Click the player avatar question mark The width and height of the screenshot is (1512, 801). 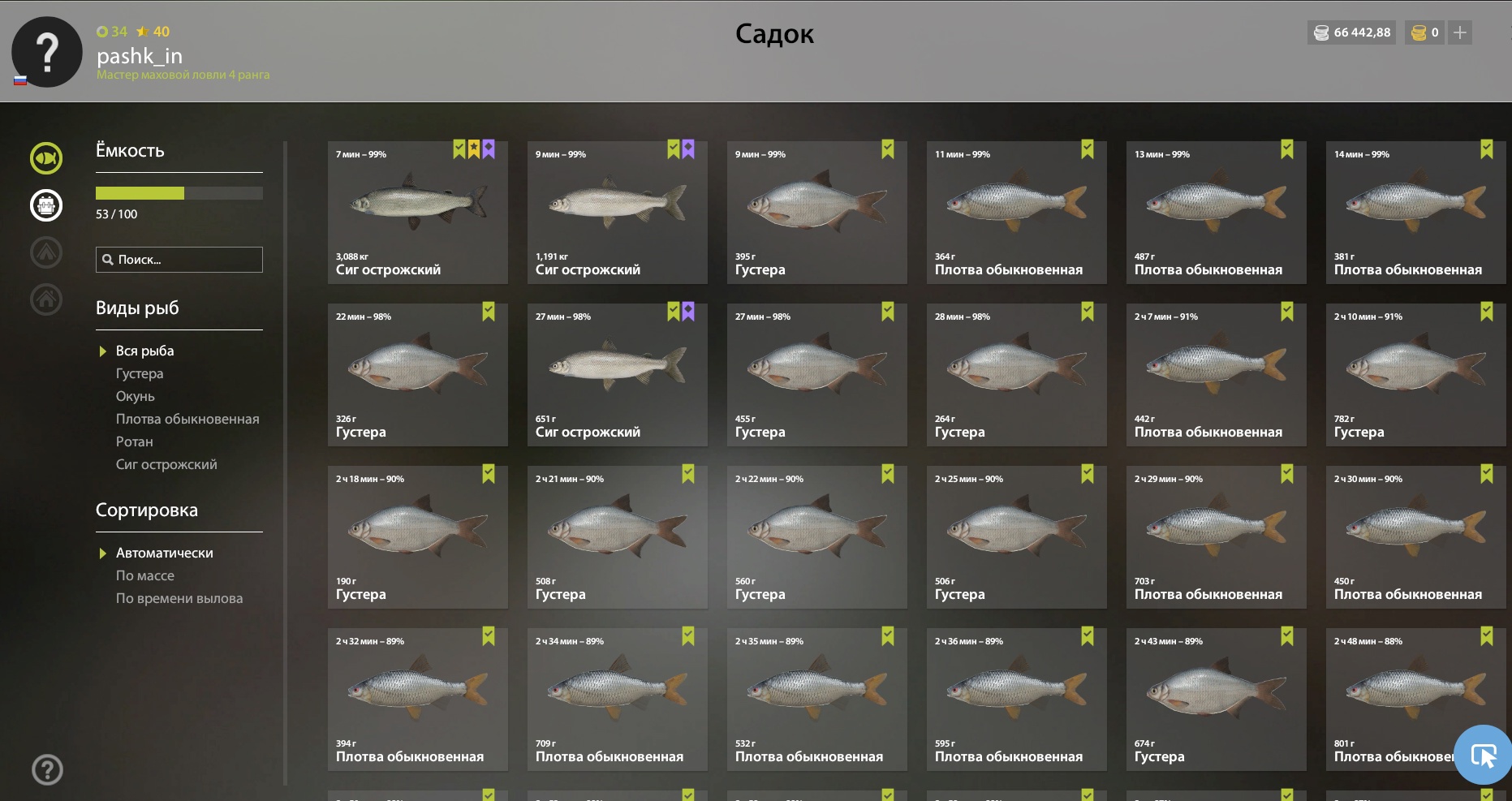(47, 52)
